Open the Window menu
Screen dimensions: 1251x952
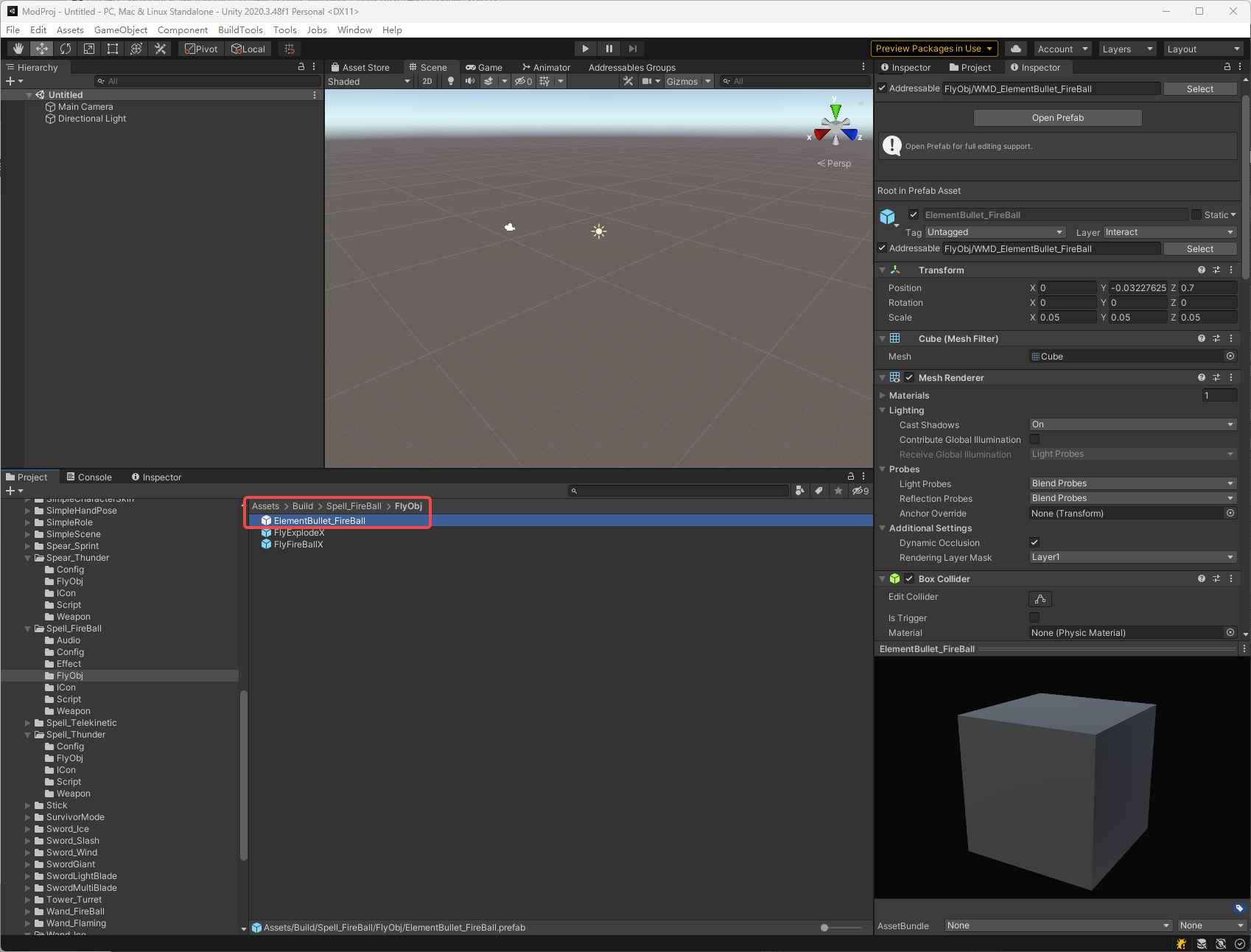coord(354,30)
